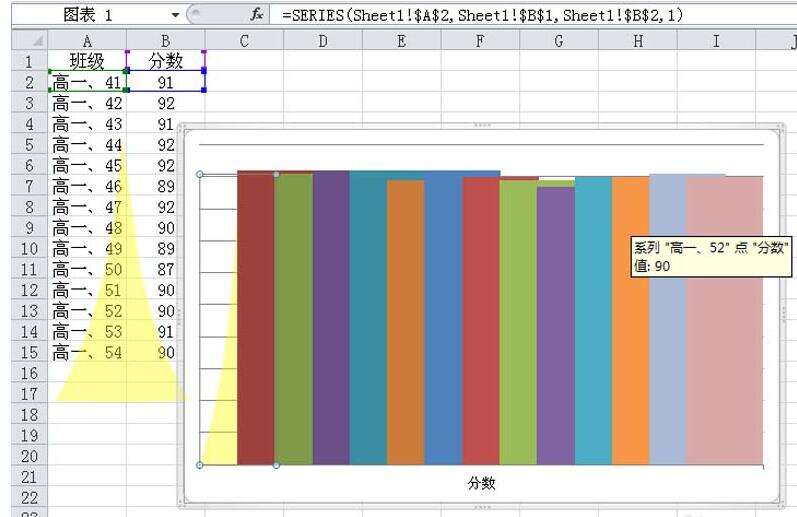Click the formula bar containing the SERIES formula
Image resolution: width=797 pixels, height=517 pixels.
(533, 15)
